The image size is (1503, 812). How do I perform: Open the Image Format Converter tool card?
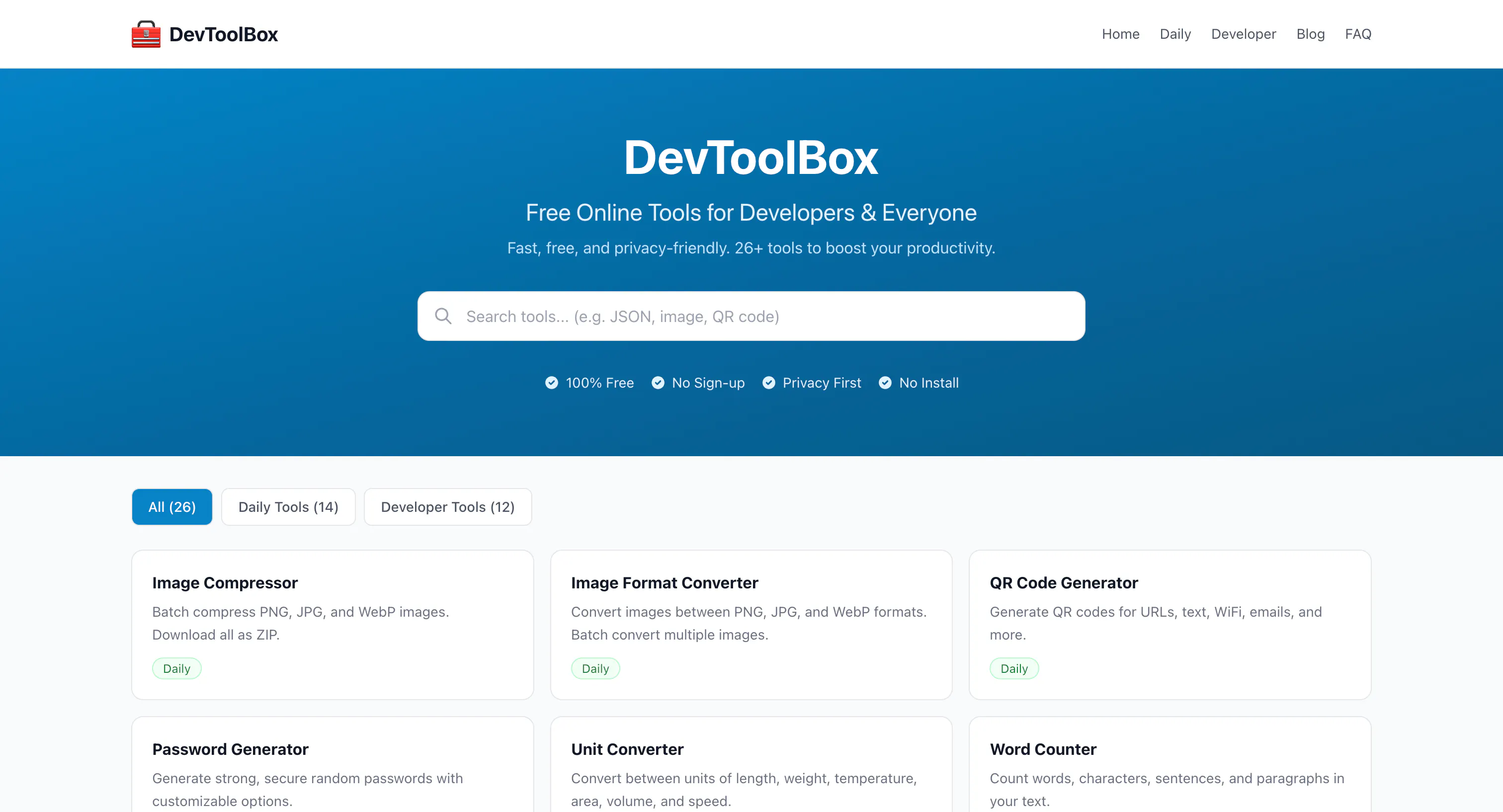pos(751,625)
